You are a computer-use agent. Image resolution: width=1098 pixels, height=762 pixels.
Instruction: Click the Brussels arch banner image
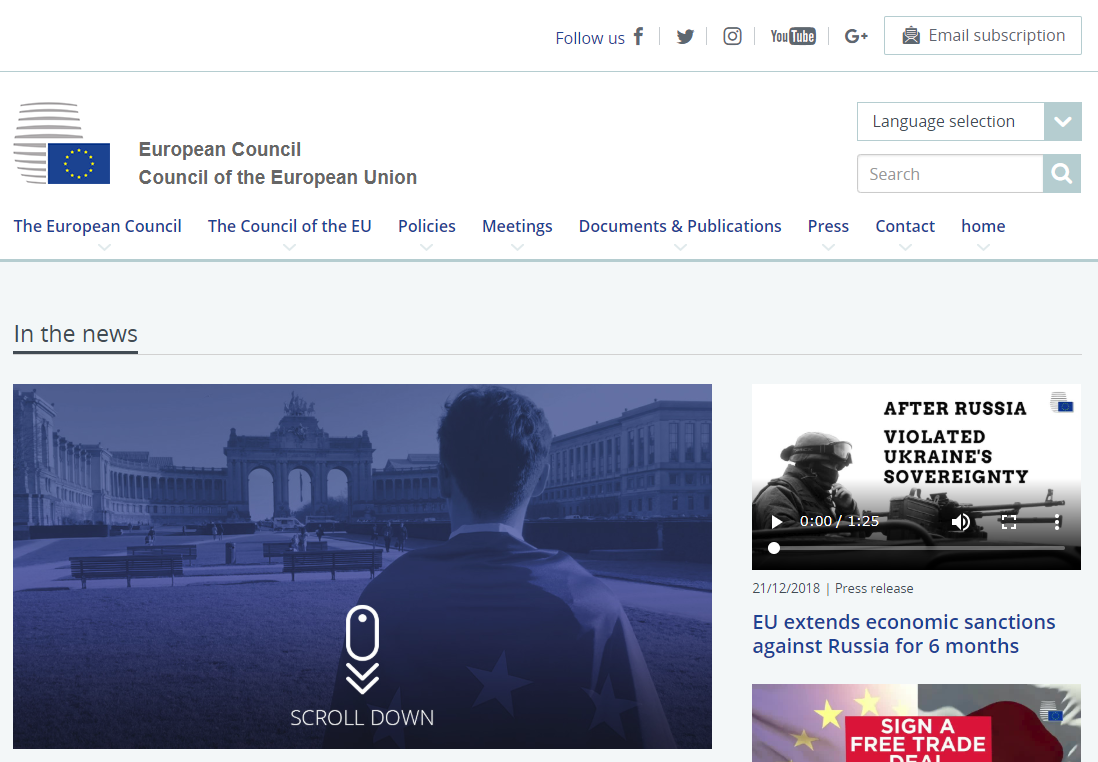tap(362, 566)
